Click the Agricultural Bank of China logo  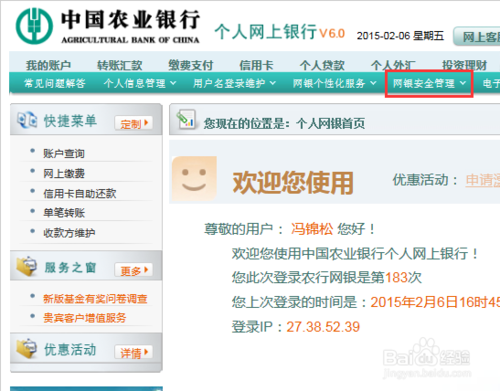(35, 26)
